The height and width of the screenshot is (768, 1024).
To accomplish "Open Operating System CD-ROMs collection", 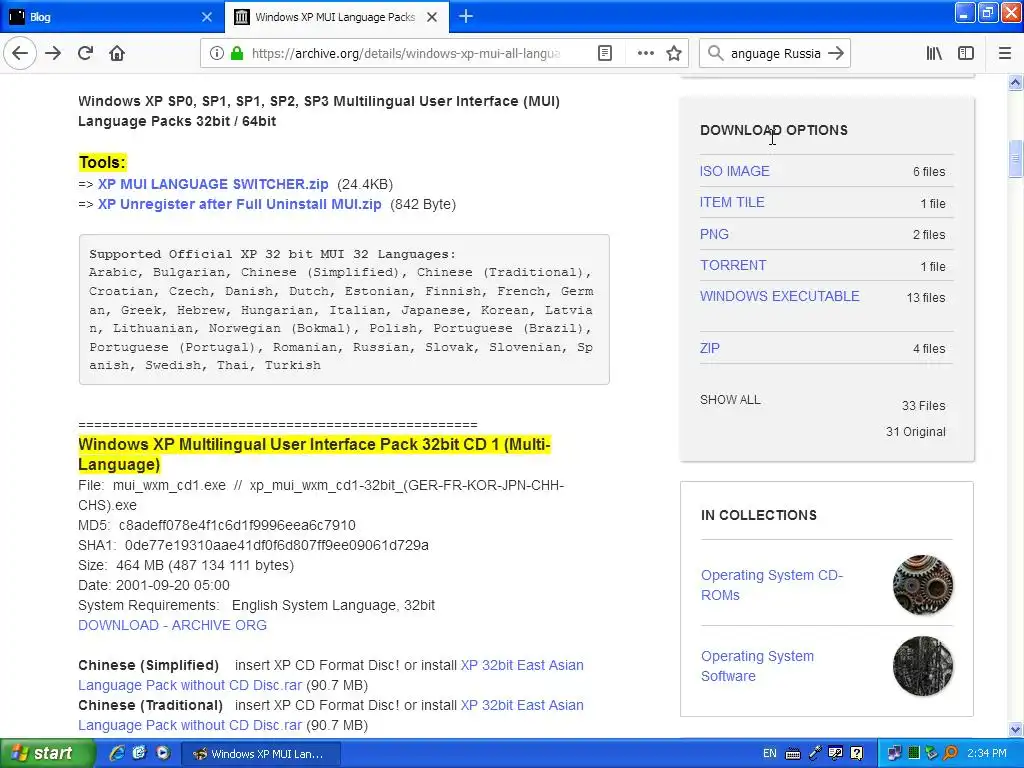I will point(772,585).
